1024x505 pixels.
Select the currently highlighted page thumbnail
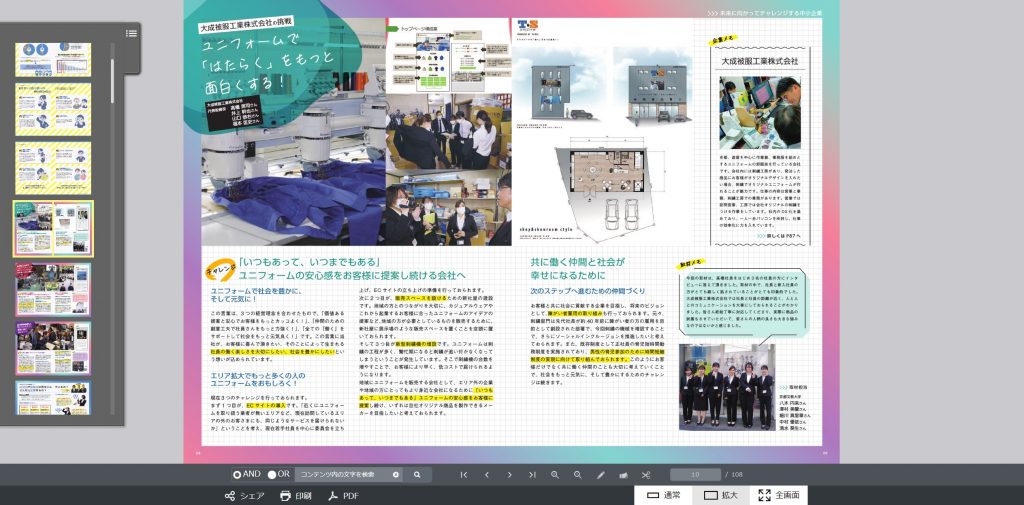(x=53, y=228)
